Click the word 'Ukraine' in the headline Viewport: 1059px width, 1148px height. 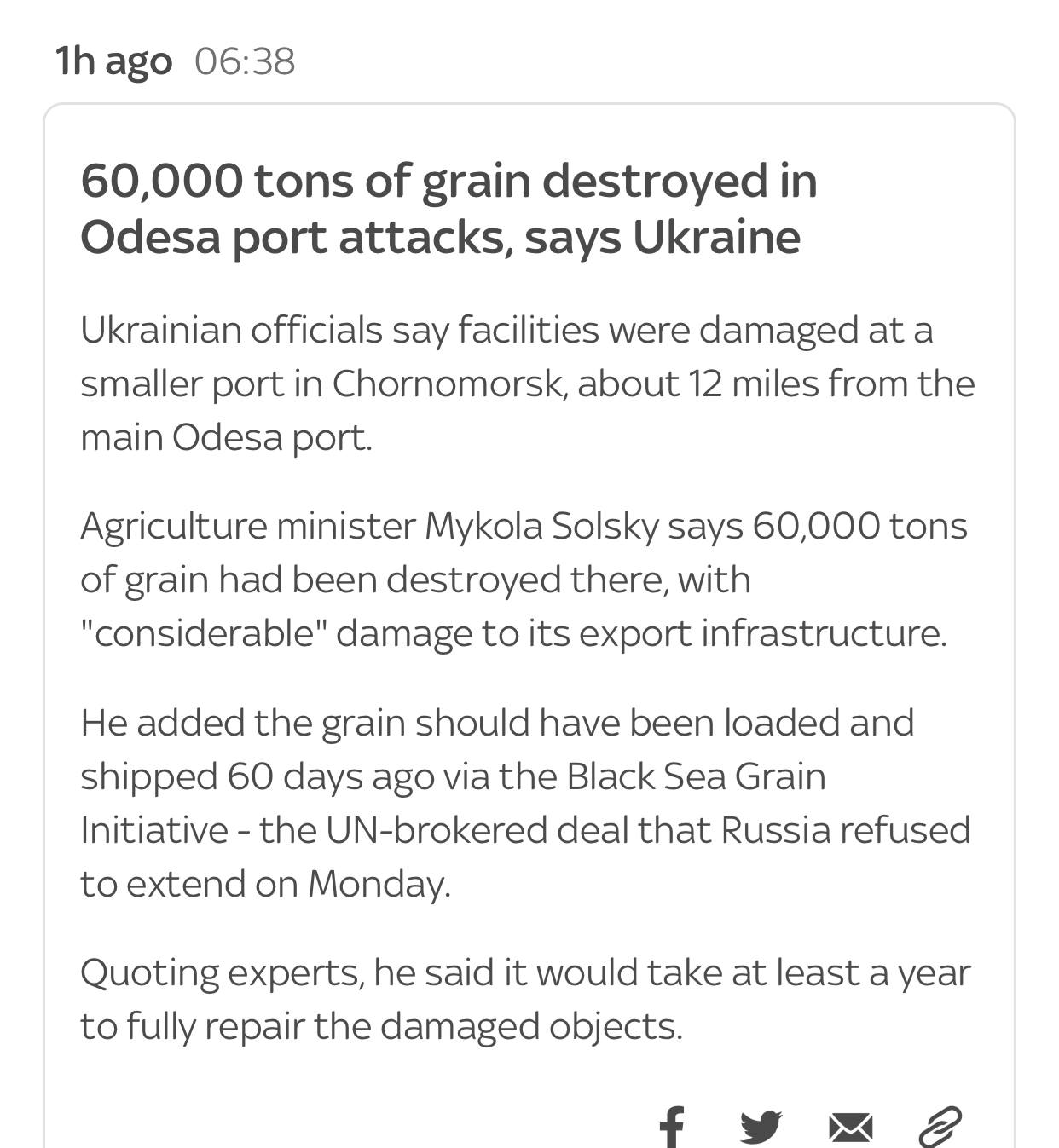pos(716,237)
